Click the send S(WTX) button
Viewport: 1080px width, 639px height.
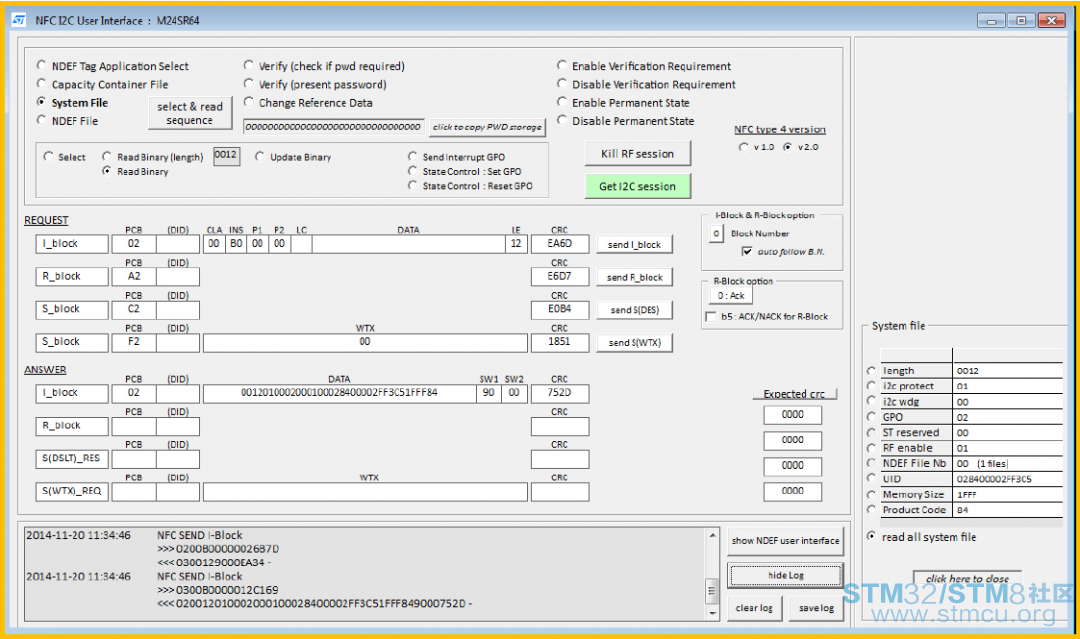point(634,342)
